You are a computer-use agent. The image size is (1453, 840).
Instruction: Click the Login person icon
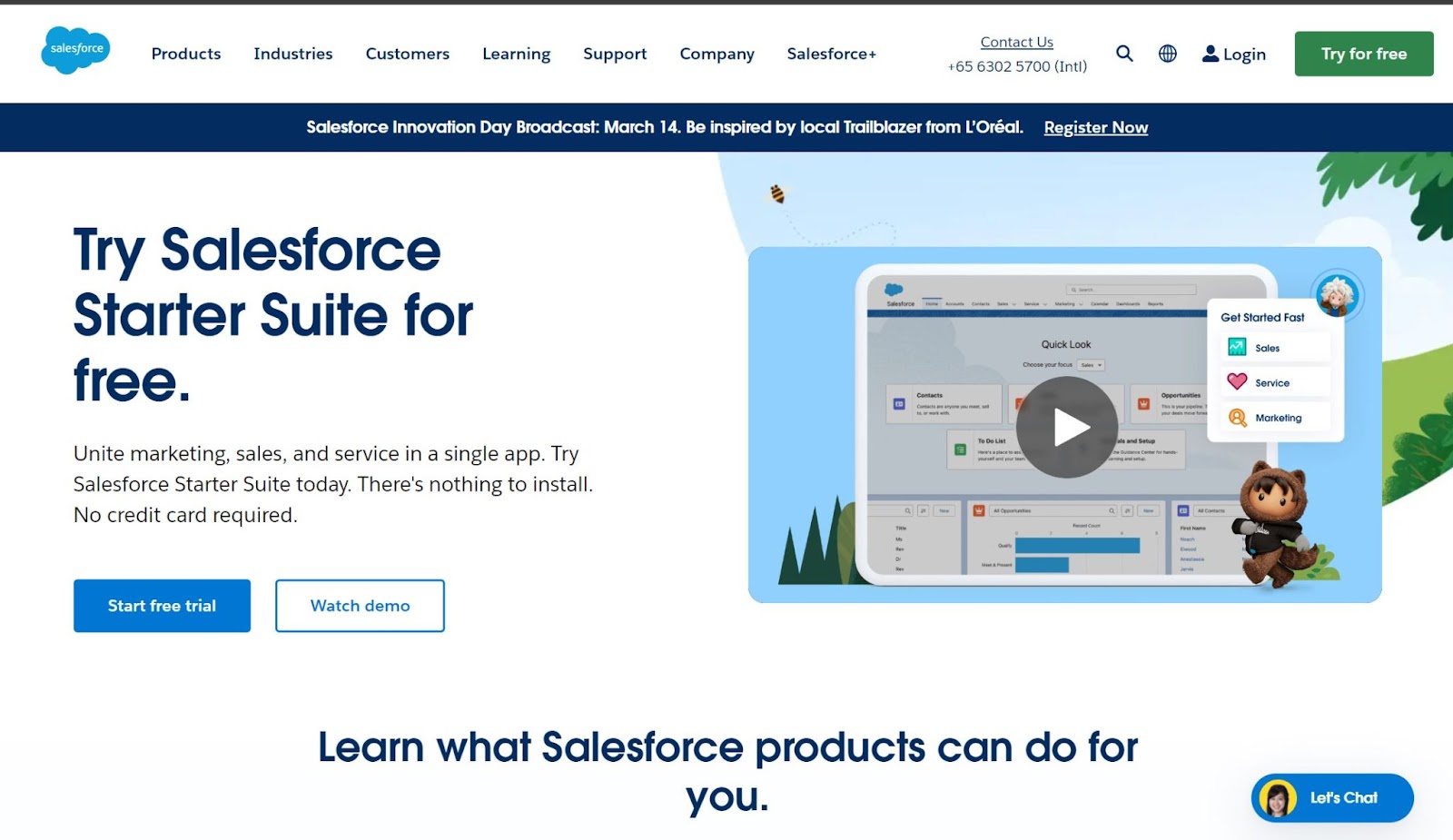click(1211, 54)
